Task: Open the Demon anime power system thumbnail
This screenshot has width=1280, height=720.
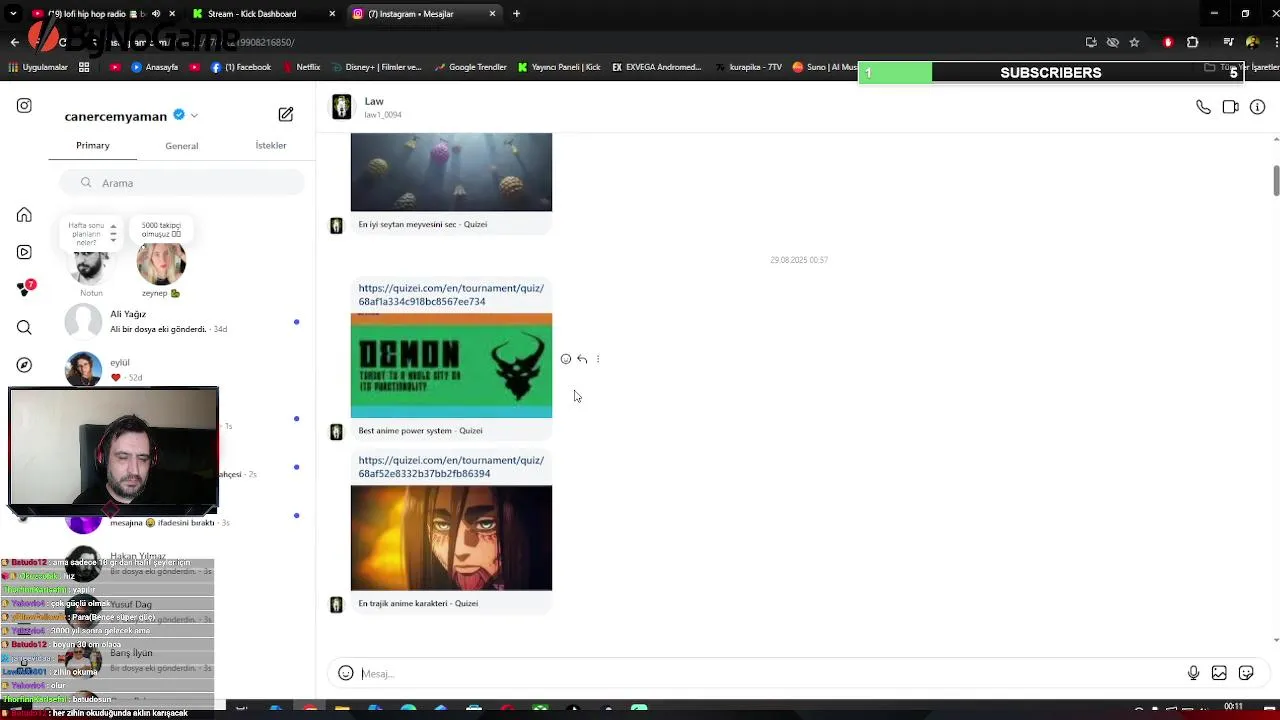Action: pos(451,365)
